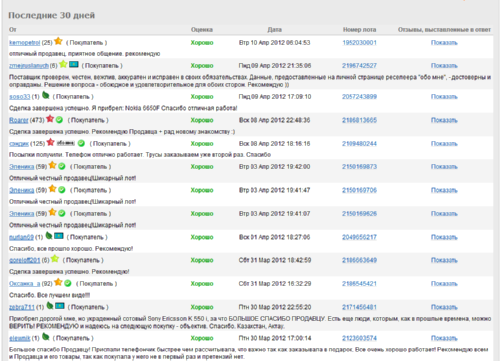This screenshot has width=500, height=361.
Task: Open user profile kemopetrol
Action: (x=25, y=43)
